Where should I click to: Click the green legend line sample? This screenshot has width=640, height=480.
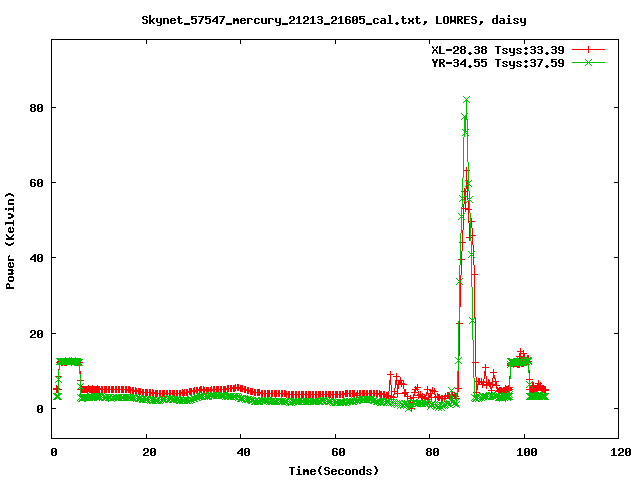tap(588, 62)
